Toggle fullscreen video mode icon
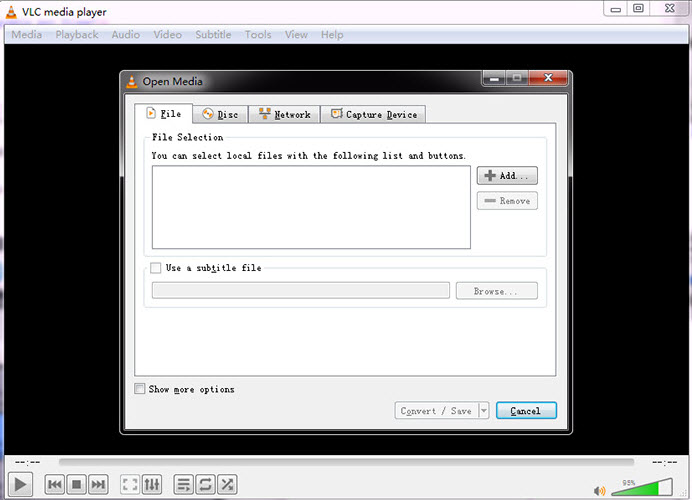Screen dimensions: 692x500 (x=130, y=485)
